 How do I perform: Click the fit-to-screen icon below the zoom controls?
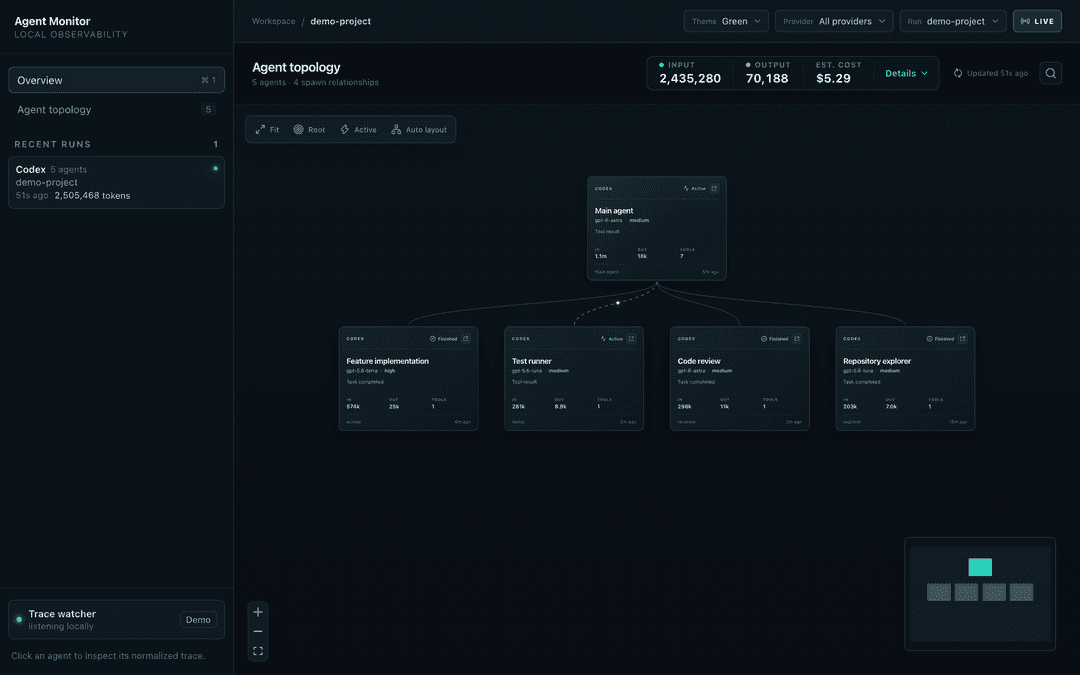coord(258,651)
